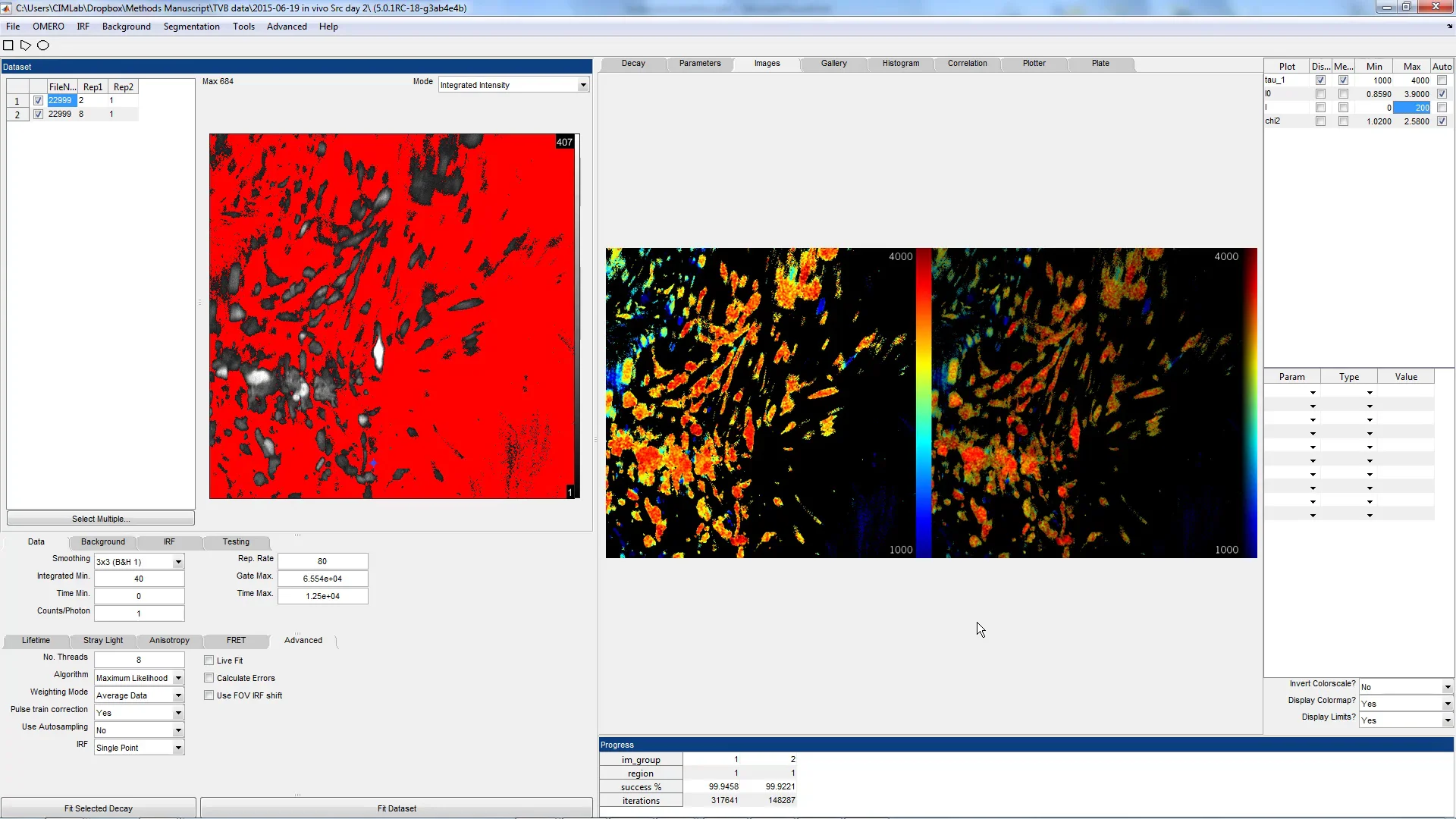The width and height of the screenshot is (1456, 819).
Task: Select the ellipse ROI toolbar icon
Action: tap(43, 45)
